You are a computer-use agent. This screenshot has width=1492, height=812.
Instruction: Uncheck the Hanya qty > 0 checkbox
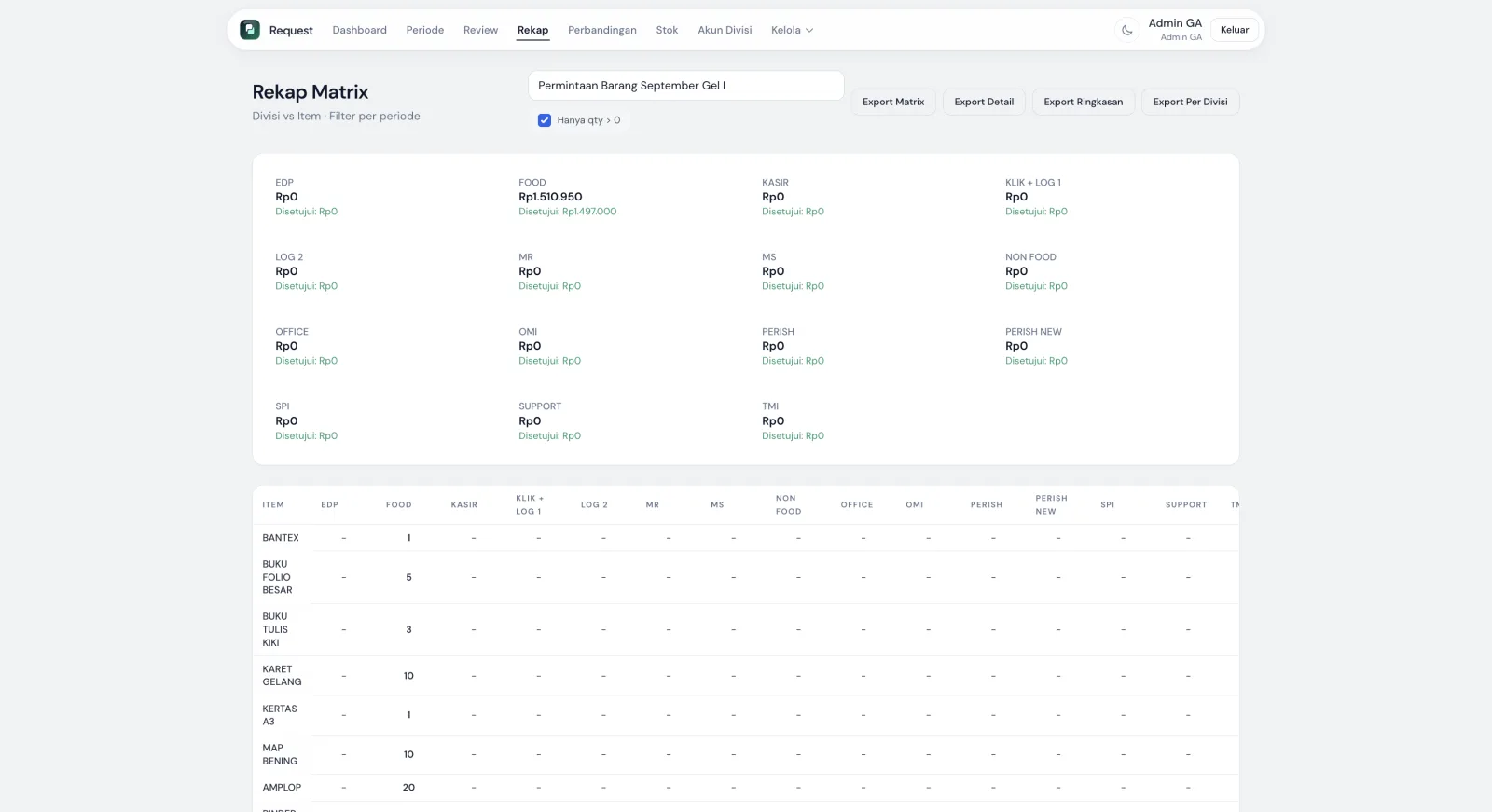coord(545,120)
